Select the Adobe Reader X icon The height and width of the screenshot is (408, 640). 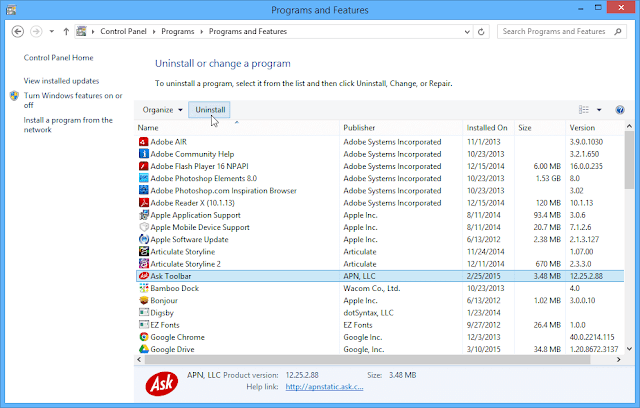click(x=144, y=203)
